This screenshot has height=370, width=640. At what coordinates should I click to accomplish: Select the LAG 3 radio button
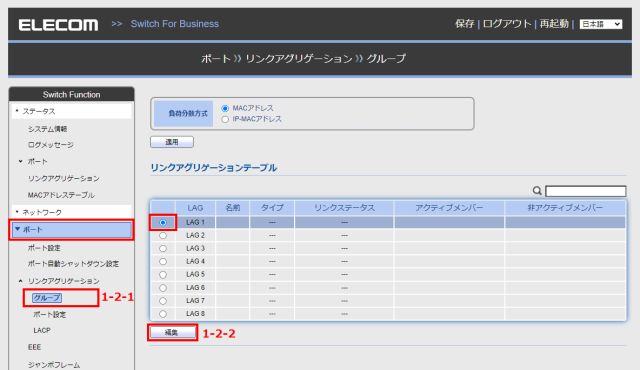[163, 248]
